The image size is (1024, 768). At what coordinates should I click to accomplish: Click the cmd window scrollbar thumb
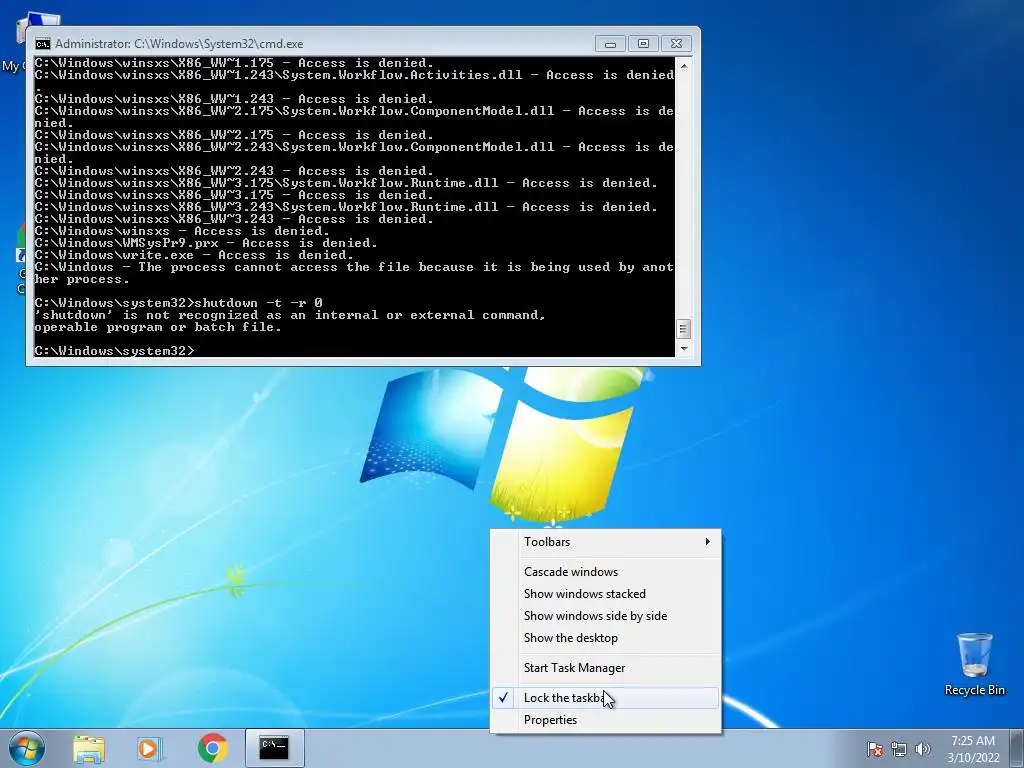[x=683, y=328]
